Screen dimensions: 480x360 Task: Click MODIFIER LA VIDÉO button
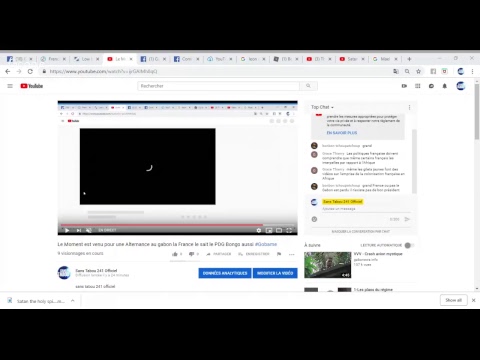(275, 273)
